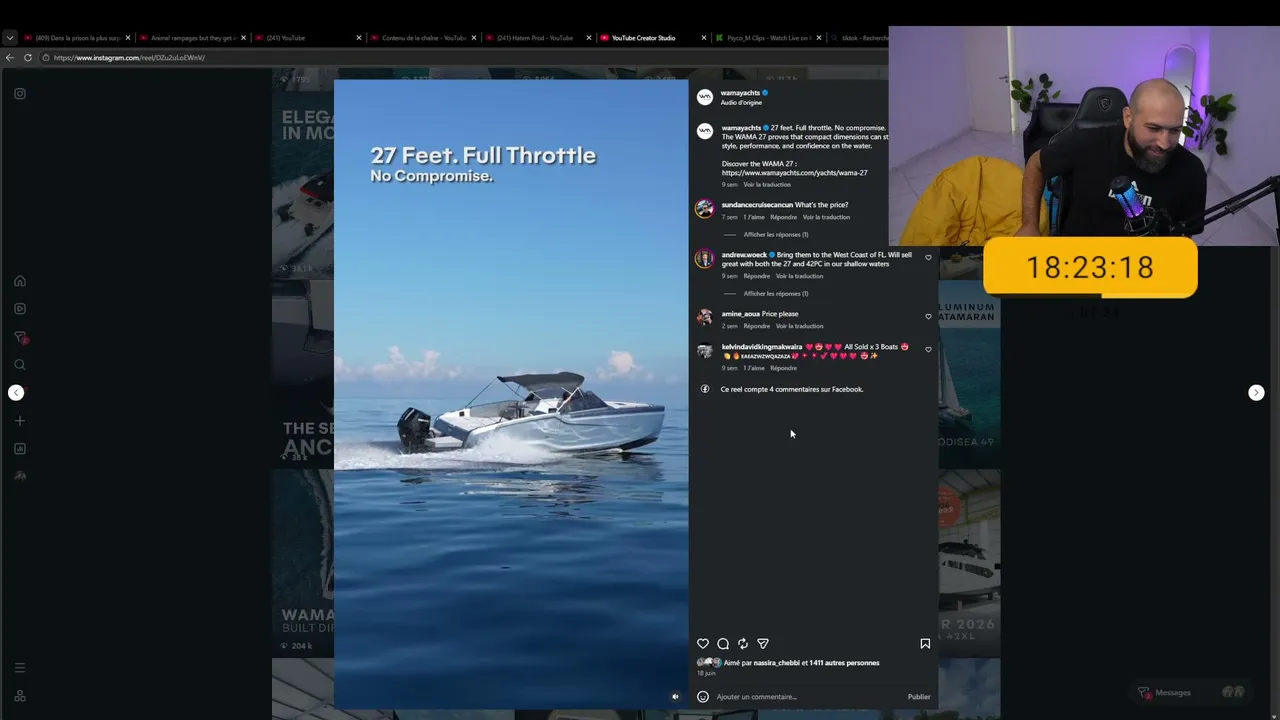Open the wamayachts.com WAMA 27 link
This screenshot has height=720, width=1280.
[795, 173]
